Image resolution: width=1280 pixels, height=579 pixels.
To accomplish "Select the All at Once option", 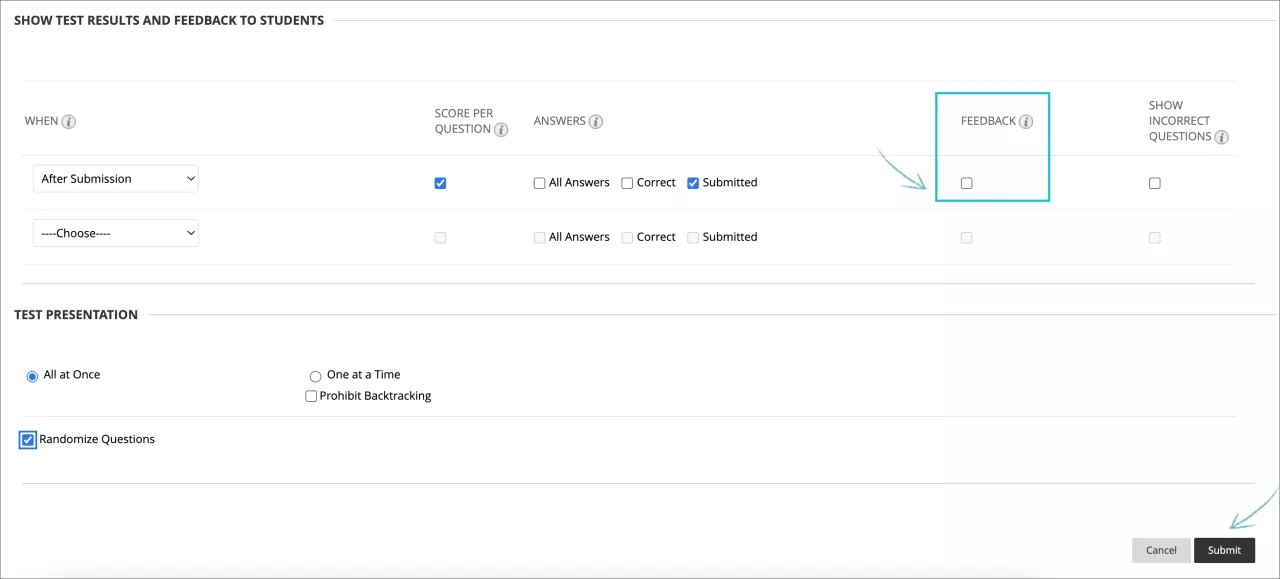I will 31,375.
